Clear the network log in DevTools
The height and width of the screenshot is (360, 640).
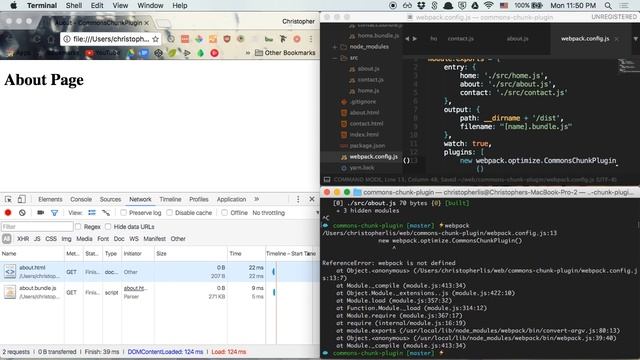[22, 213]
